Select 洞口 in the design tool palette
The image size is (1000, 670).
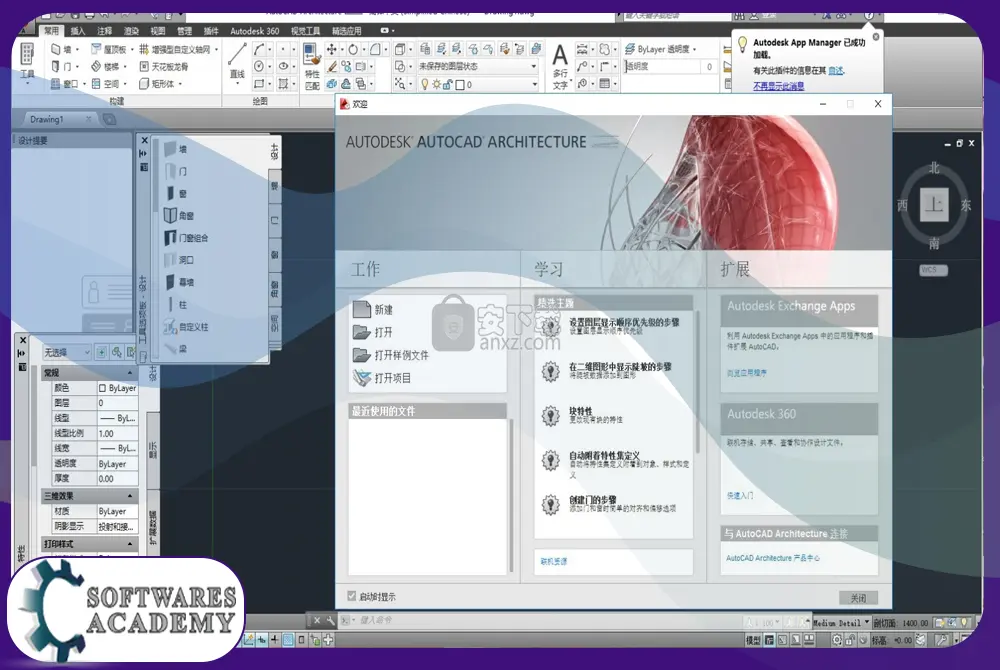(x=179, y=260)
